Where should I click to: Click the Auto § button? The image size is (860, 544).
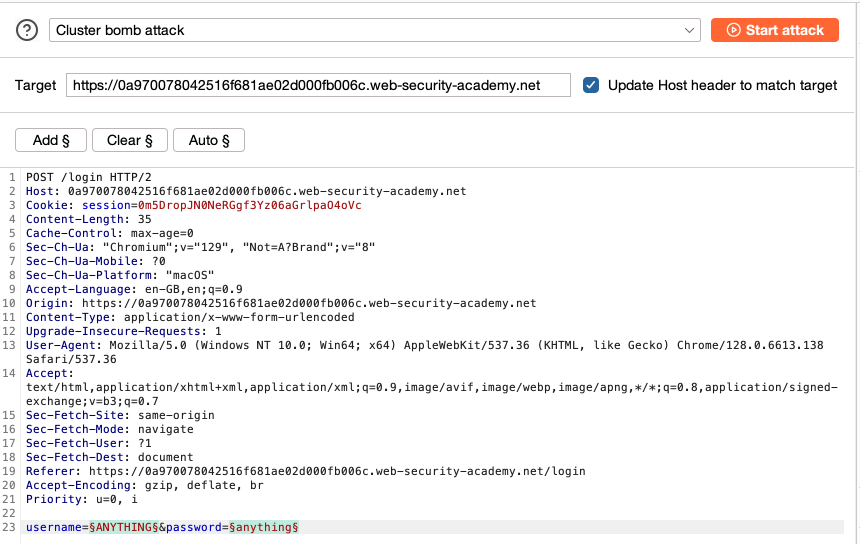click(209, 140)
